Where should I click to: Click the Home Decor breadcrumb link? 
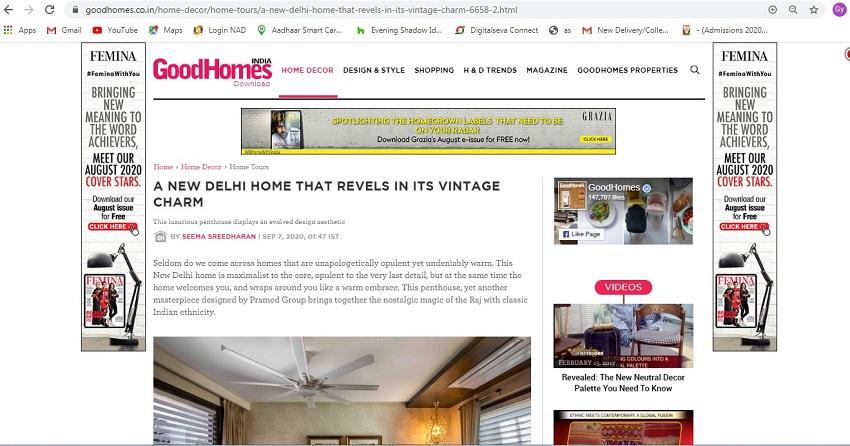click(201, 167)
